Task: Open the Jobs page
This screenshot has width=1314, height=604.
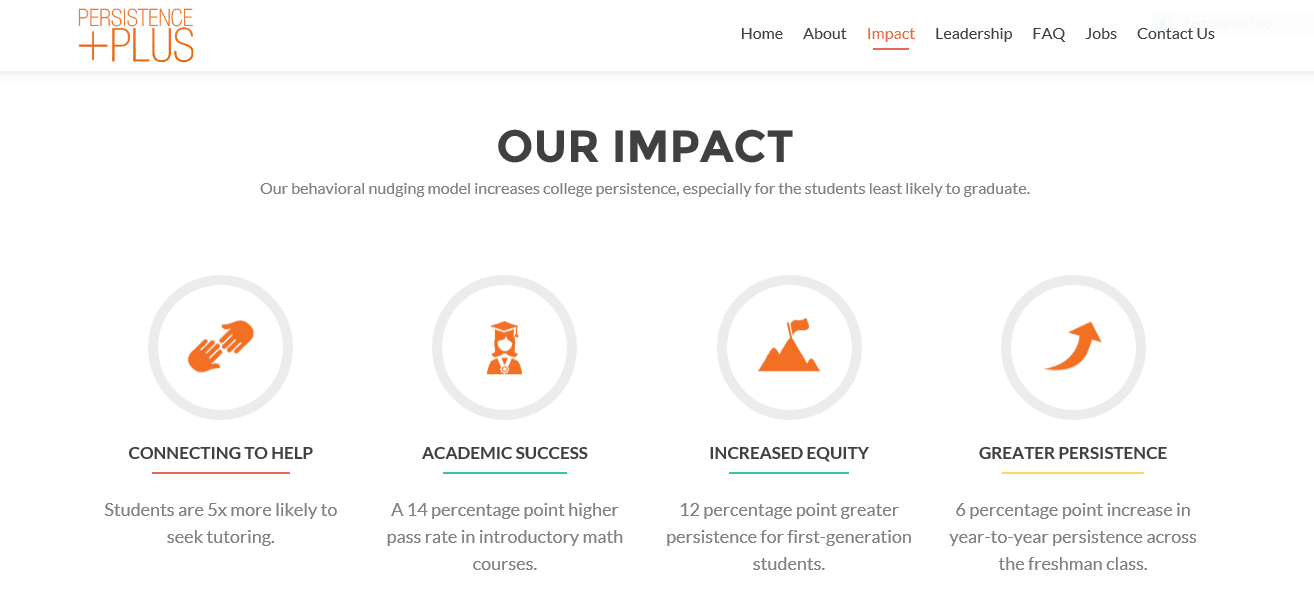Action: pyautogui.click(x=1100, y=34)
